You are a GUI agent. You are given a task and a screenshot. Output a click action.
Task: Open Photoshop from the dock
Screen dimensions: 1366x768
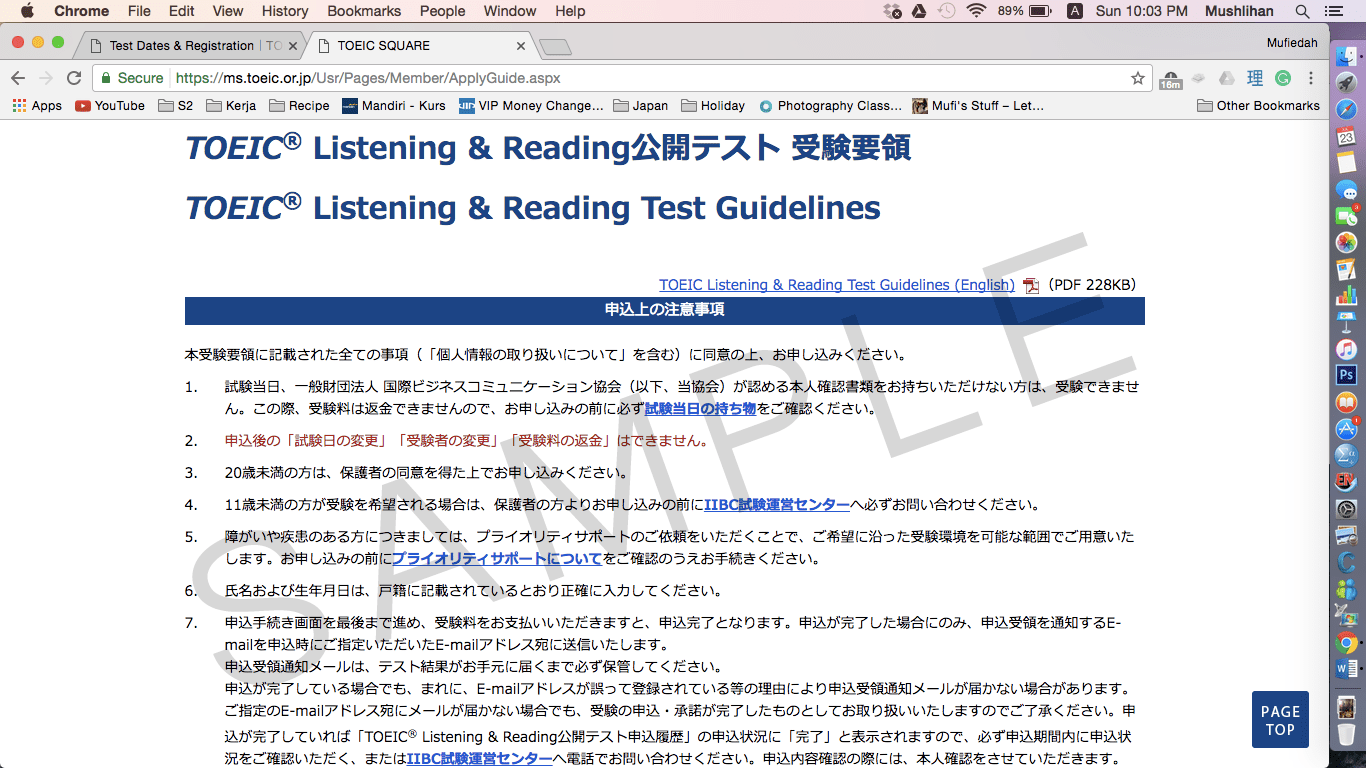click(1346, 375)
